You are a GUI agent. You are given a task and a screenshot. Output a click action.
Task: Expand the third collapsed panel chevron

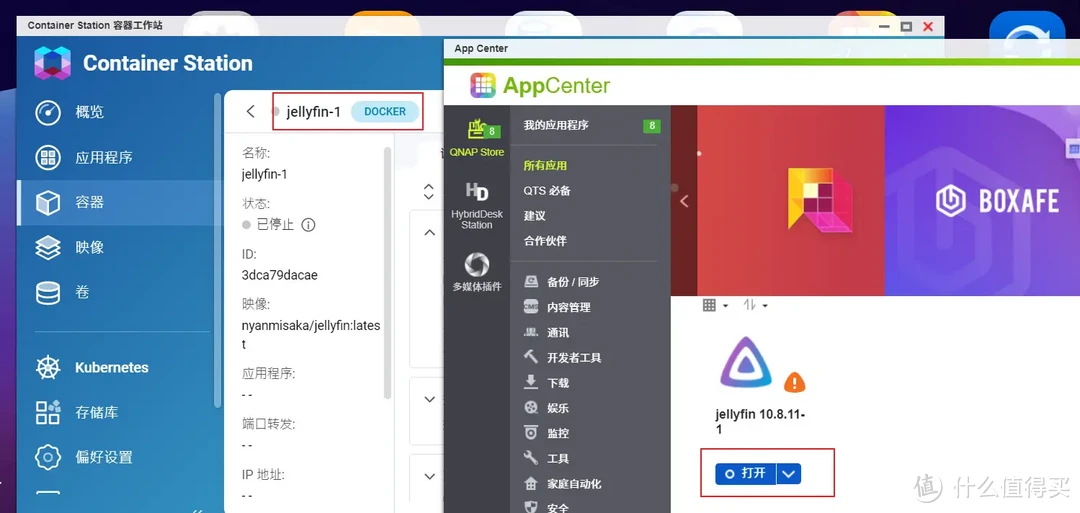coord(429,477)
